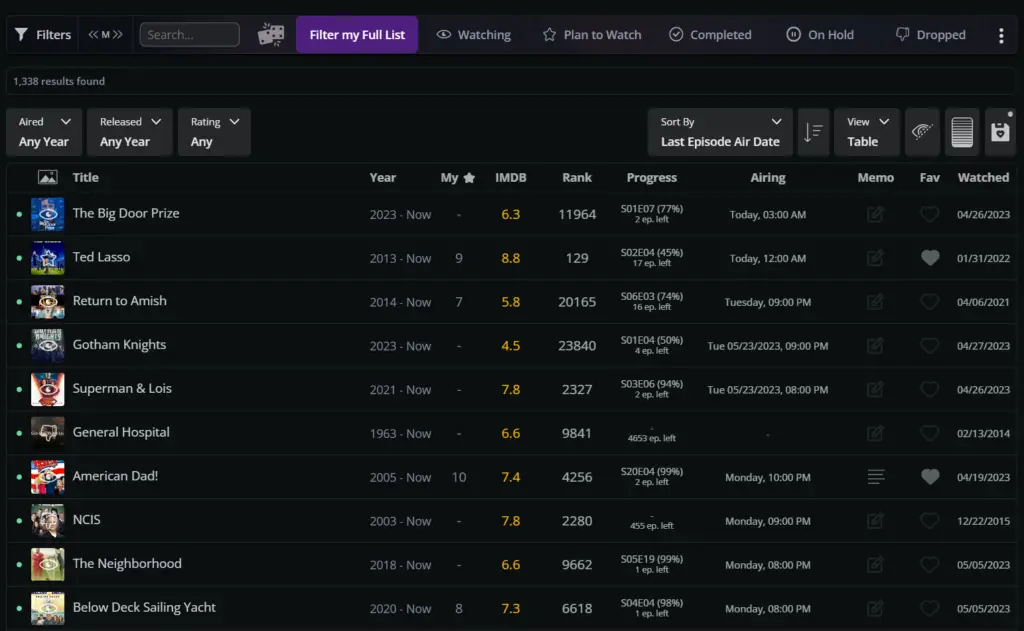Favorite The Neighborhood with heart icon

929,564
